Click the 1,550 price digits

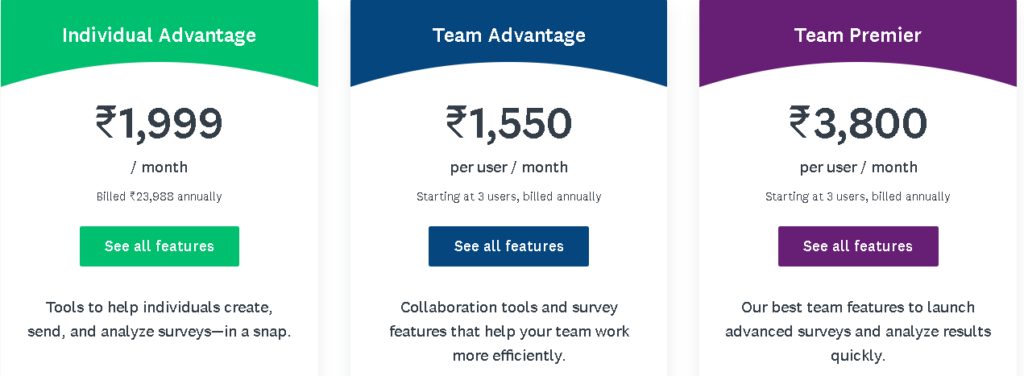pyautogui.click(x=520, y=123)
